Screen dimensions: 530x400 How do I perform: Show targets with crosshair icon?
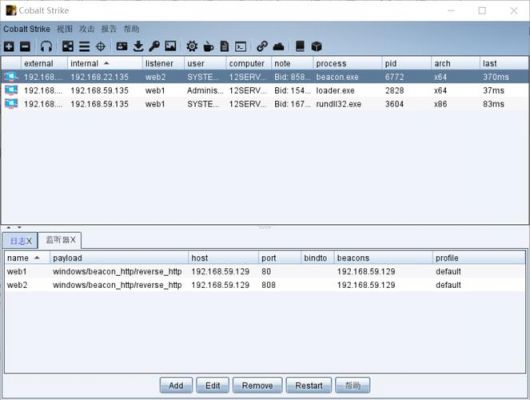pyautogui.click(x=101, y=46)
